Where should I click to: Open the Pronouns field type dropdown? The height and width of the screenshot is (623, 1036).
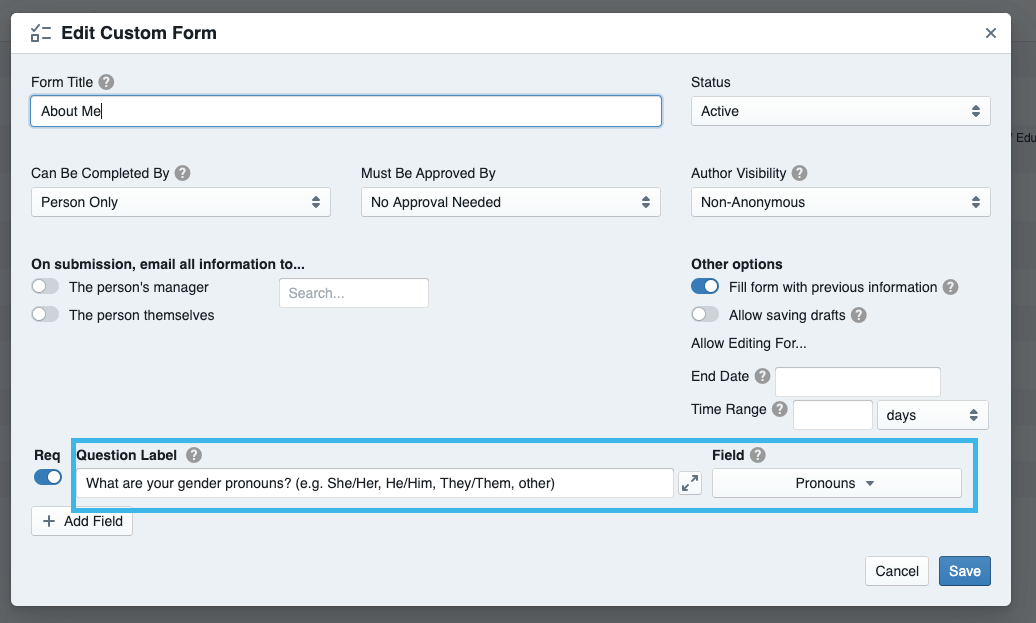pos(836,483)
